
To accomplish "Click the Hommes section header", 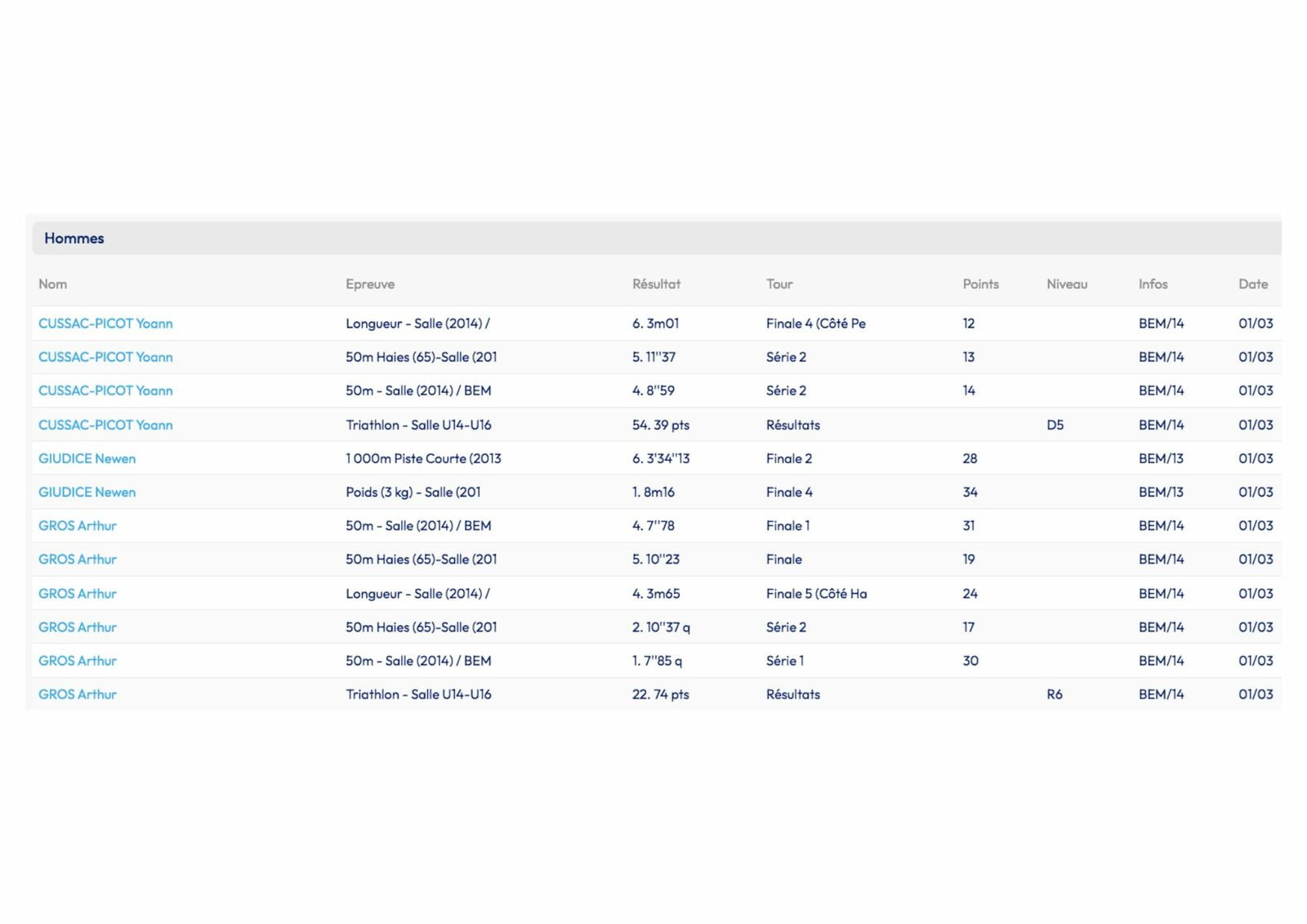I will coord(74,239).
